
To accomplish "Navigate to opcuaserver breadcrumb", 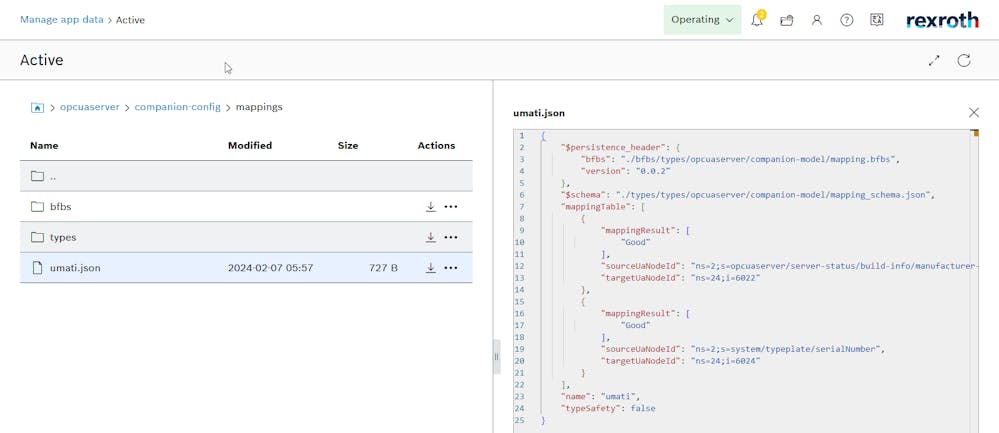I will coord(90,107).
